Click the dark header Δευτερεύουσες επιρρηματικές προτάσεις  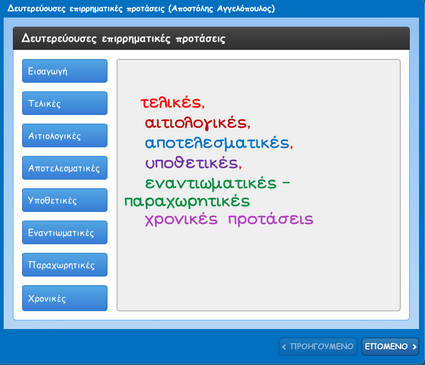pos(123,39)
